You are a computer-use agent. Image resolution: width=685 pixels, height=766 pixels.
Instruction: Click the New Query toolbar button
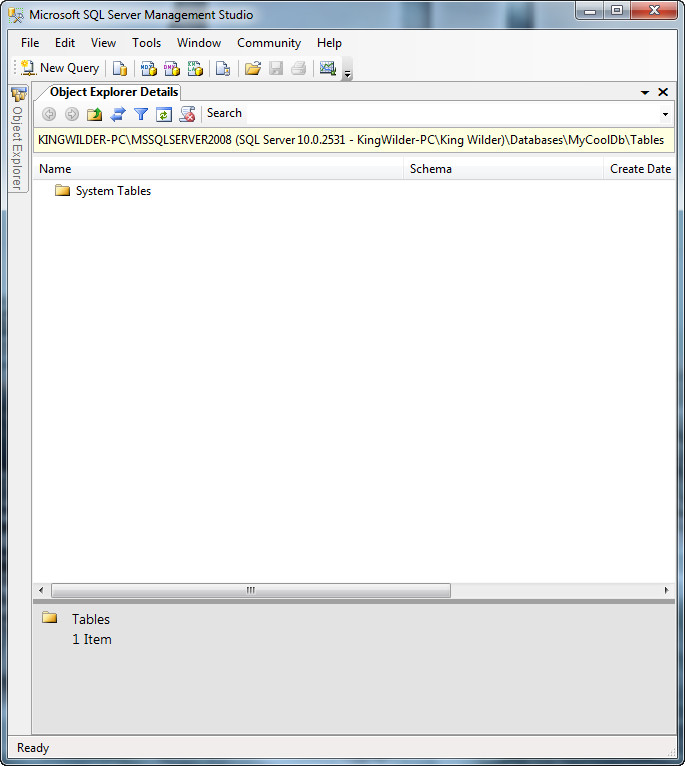point(61,68)
